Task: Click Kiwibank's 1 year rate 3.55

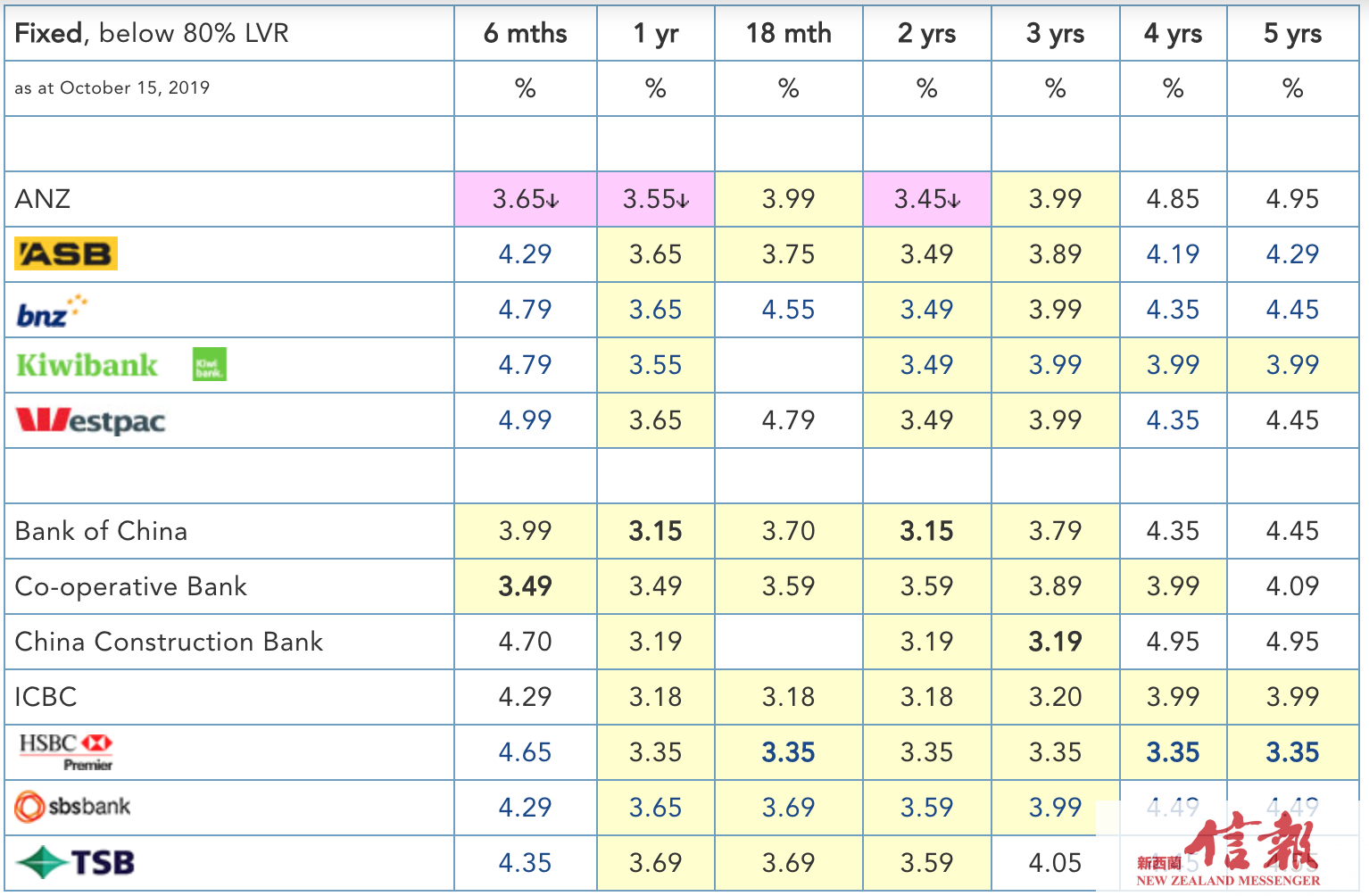Action: [656, 365]
